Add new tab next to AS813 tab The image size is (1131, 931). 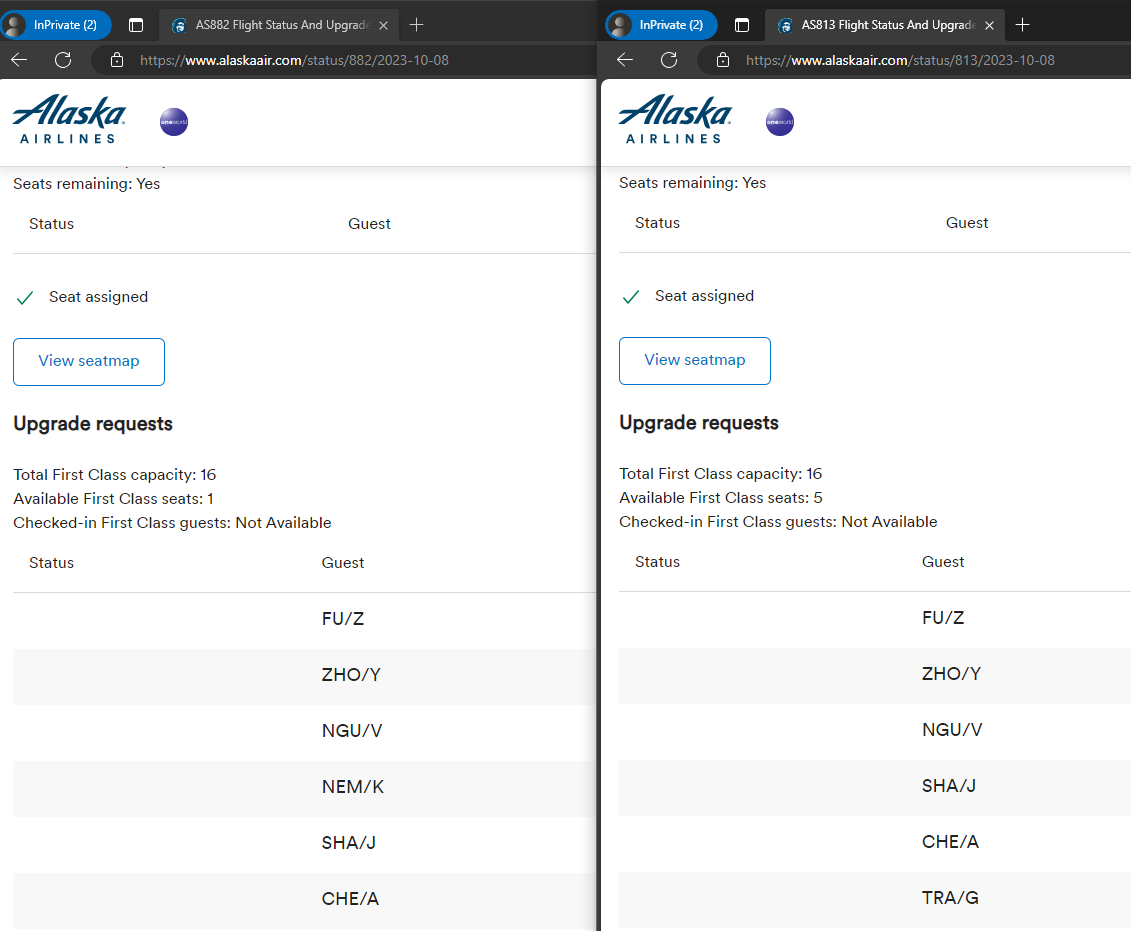tap(1022, 25)
